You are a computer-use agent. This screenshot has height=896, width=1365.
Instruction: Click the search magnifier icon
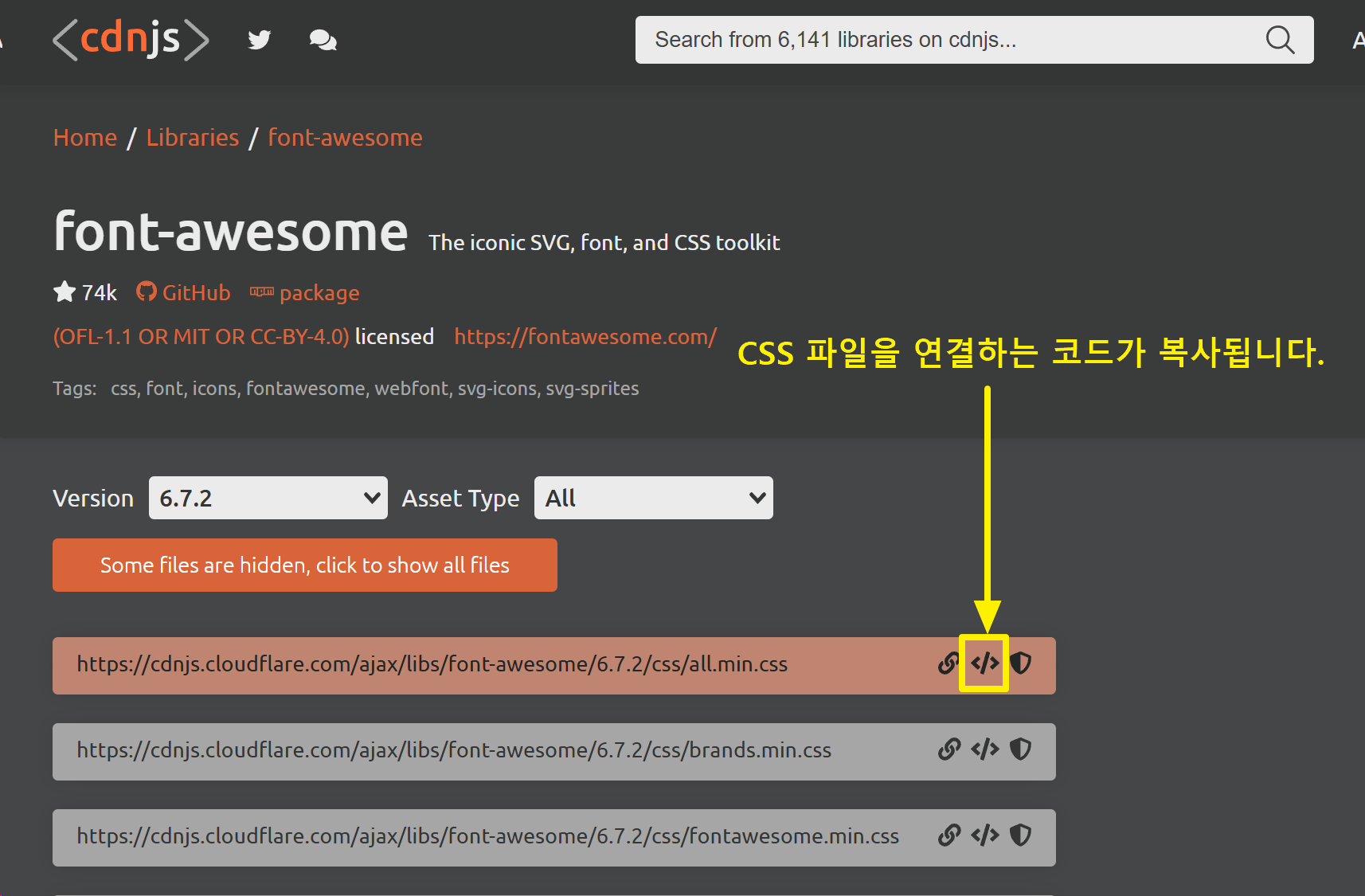(x=1280, y=40)
